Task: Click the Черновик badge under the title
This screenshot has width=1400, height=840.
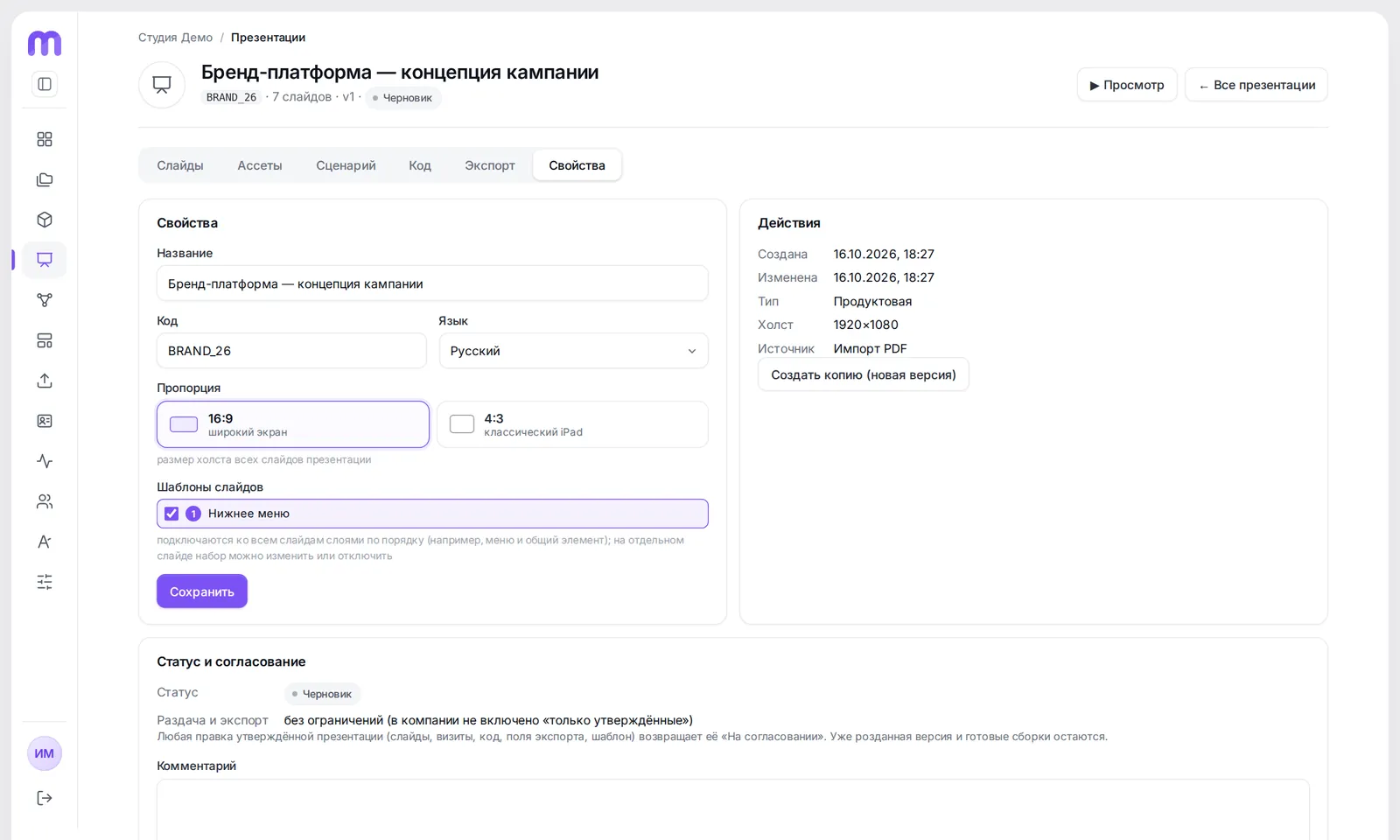Action: (403, 98)
